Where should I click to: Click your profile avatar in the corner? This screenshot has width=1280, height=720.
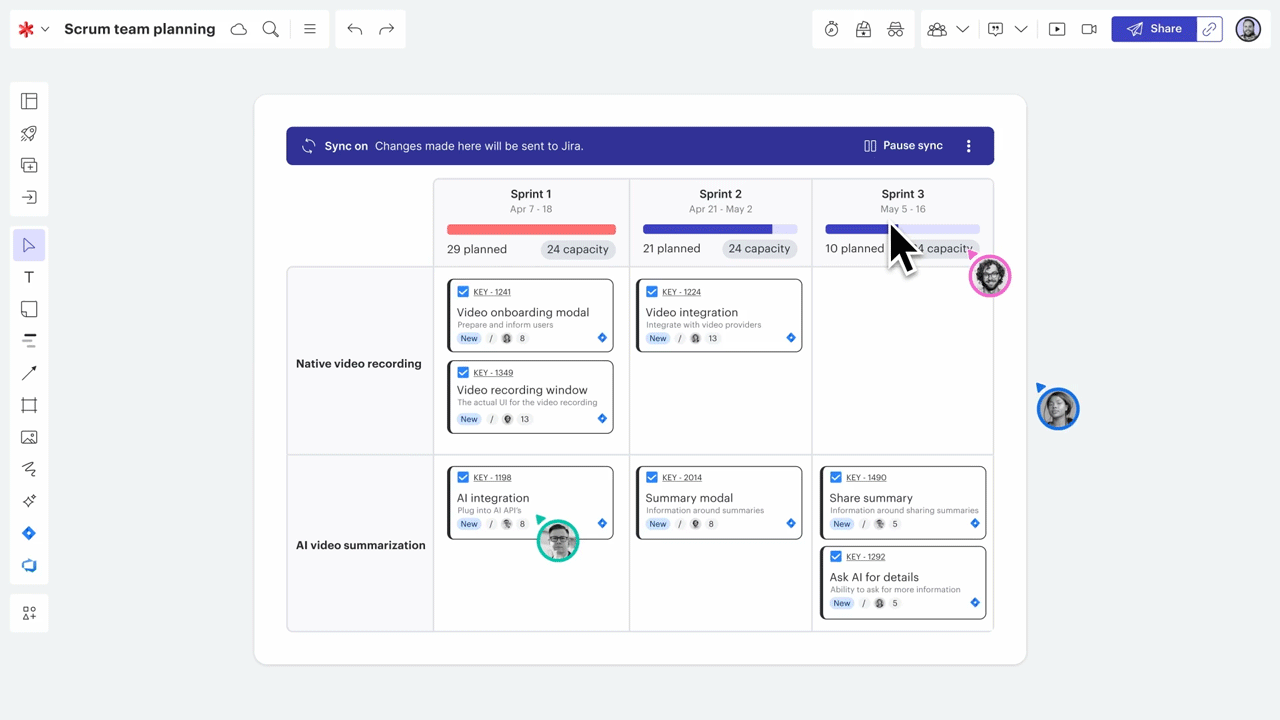(x=1248, y=29)
